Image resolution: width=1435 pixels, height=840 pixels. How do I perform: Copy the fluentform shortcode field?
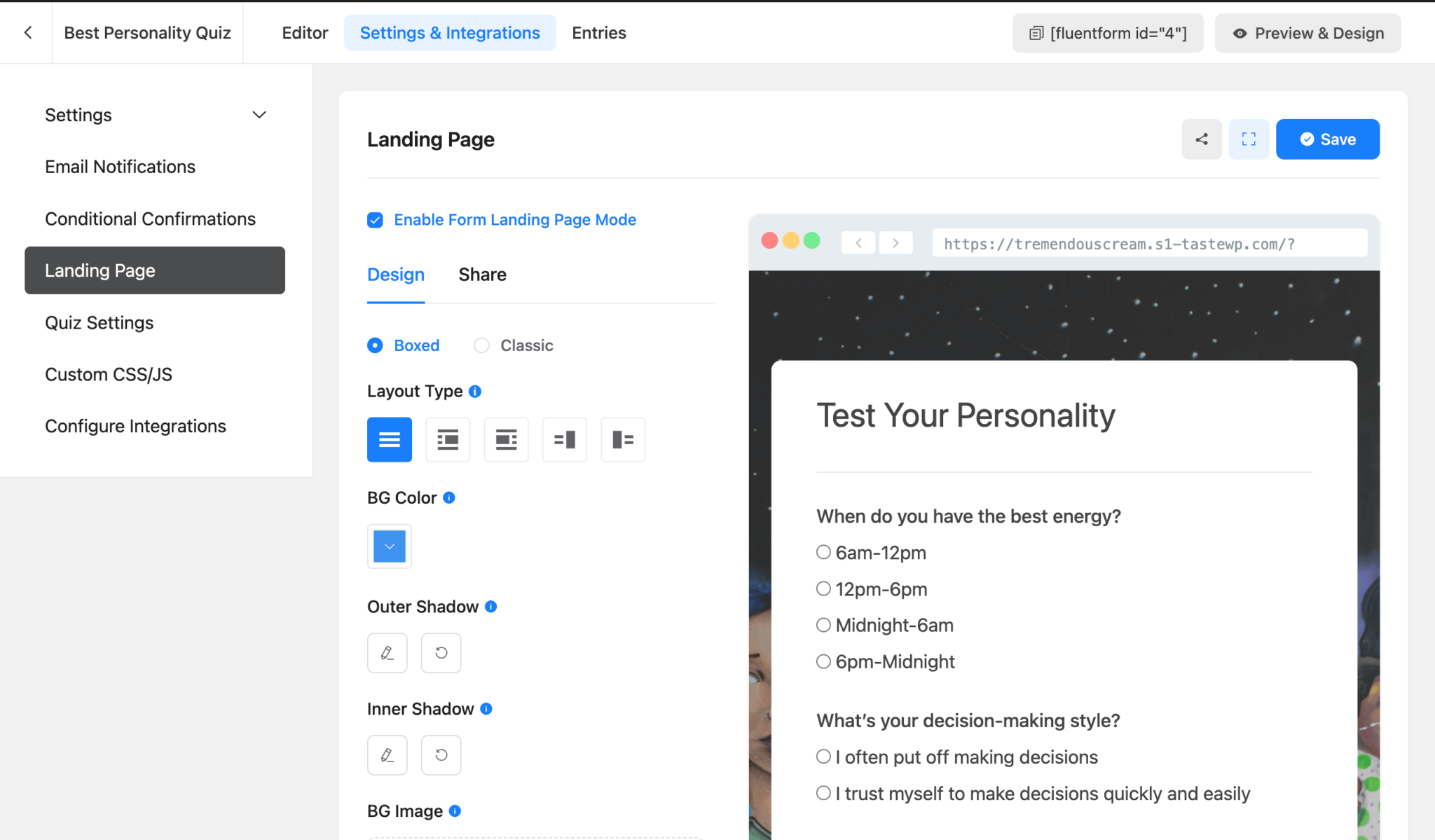pos(1107,32)
